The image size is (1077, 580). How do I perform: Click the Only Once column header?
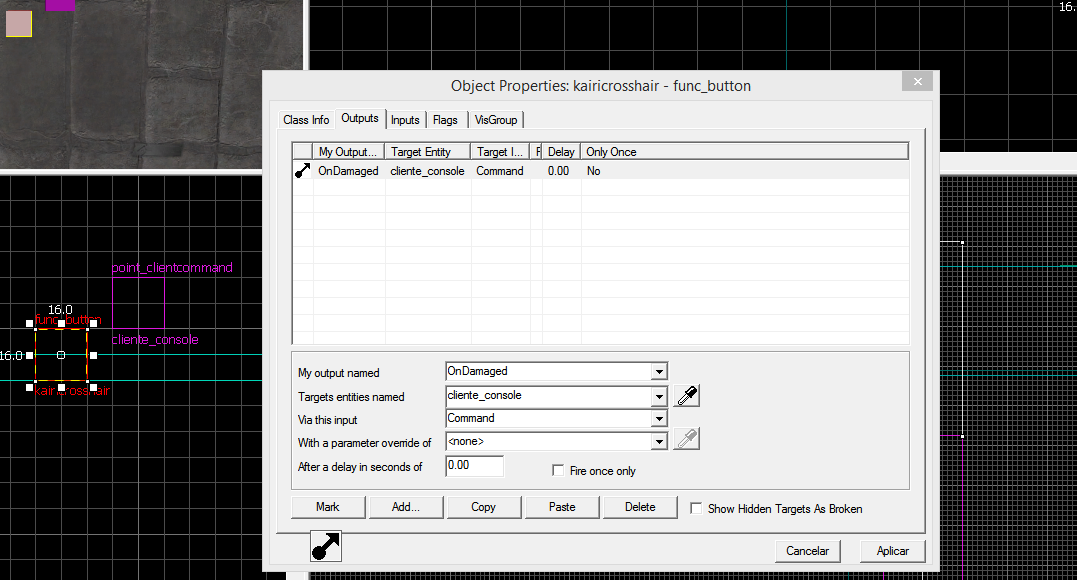[745, 152]
